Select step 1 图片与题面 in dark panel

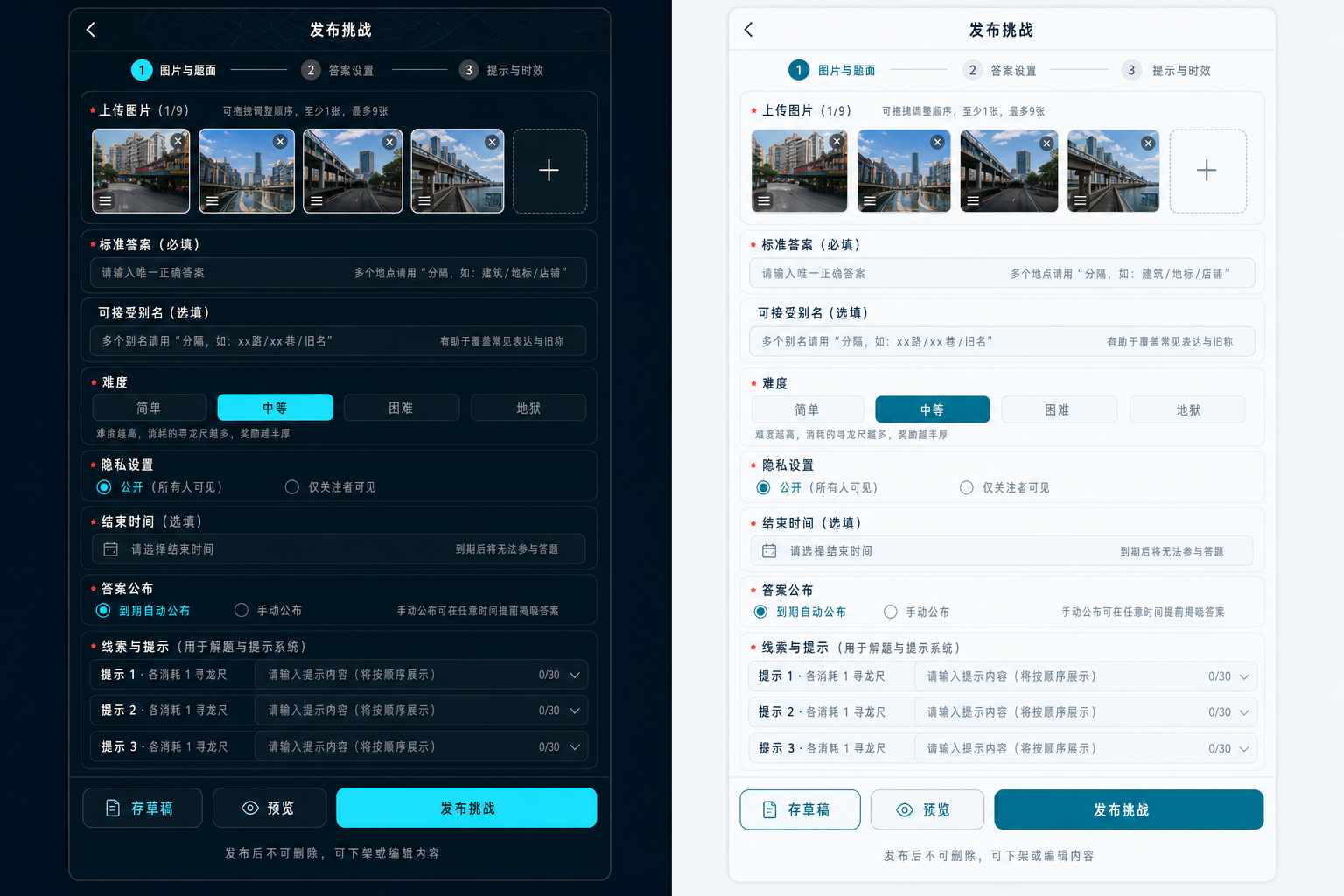[x=173, y=70]
